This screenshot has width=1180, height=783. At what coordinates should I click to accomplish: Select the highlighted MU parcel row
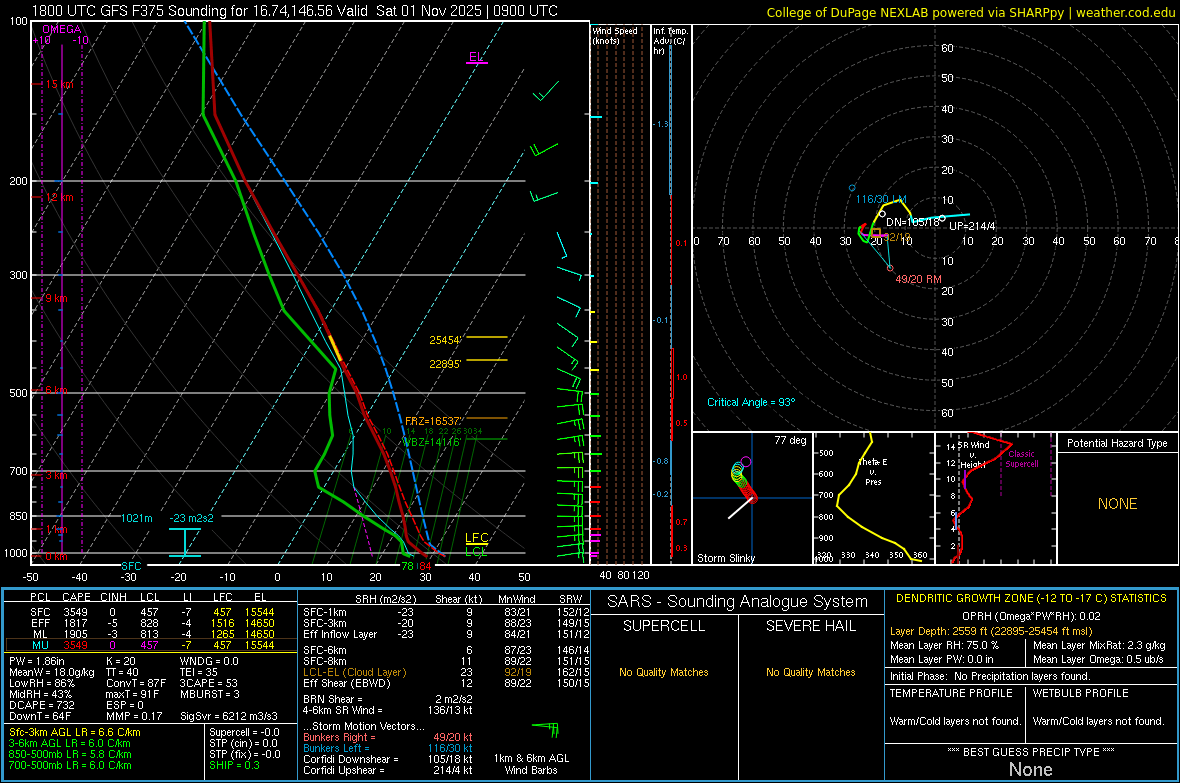click(x=151, y=645)
